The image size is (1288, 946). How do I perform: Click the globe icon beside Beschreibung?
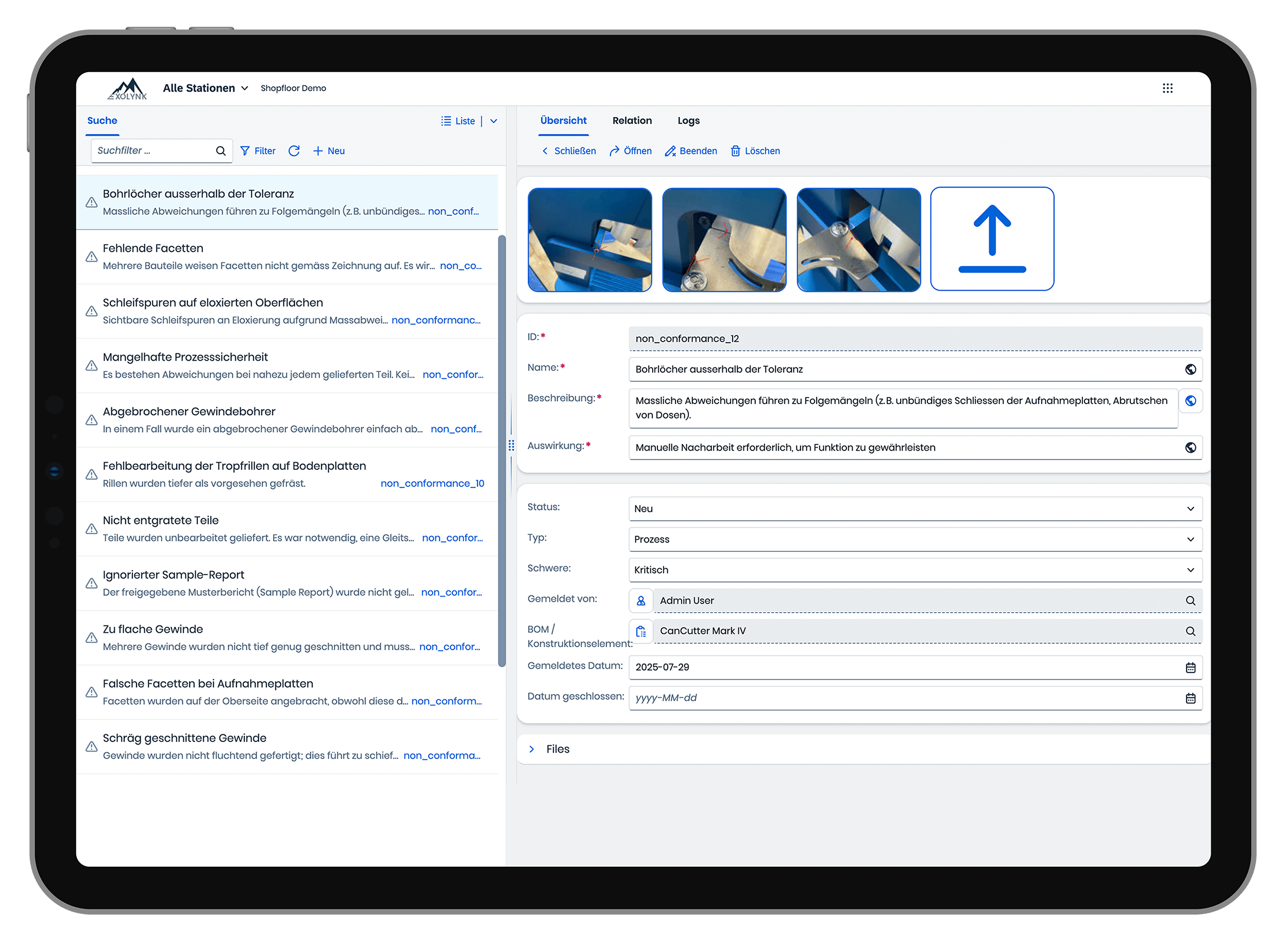(x=1191, y=401)
